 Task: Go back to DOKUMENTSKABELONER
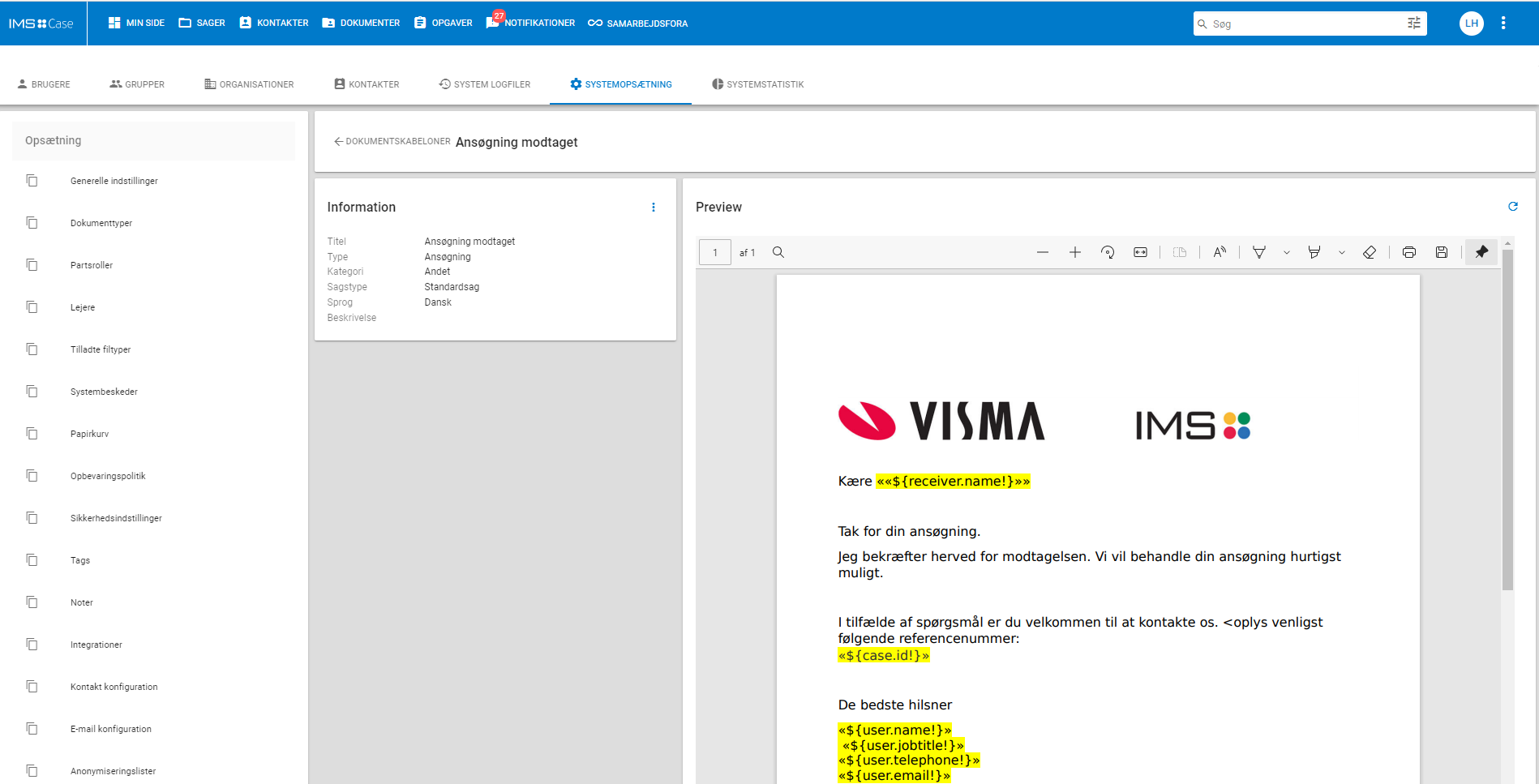[392, 141]
